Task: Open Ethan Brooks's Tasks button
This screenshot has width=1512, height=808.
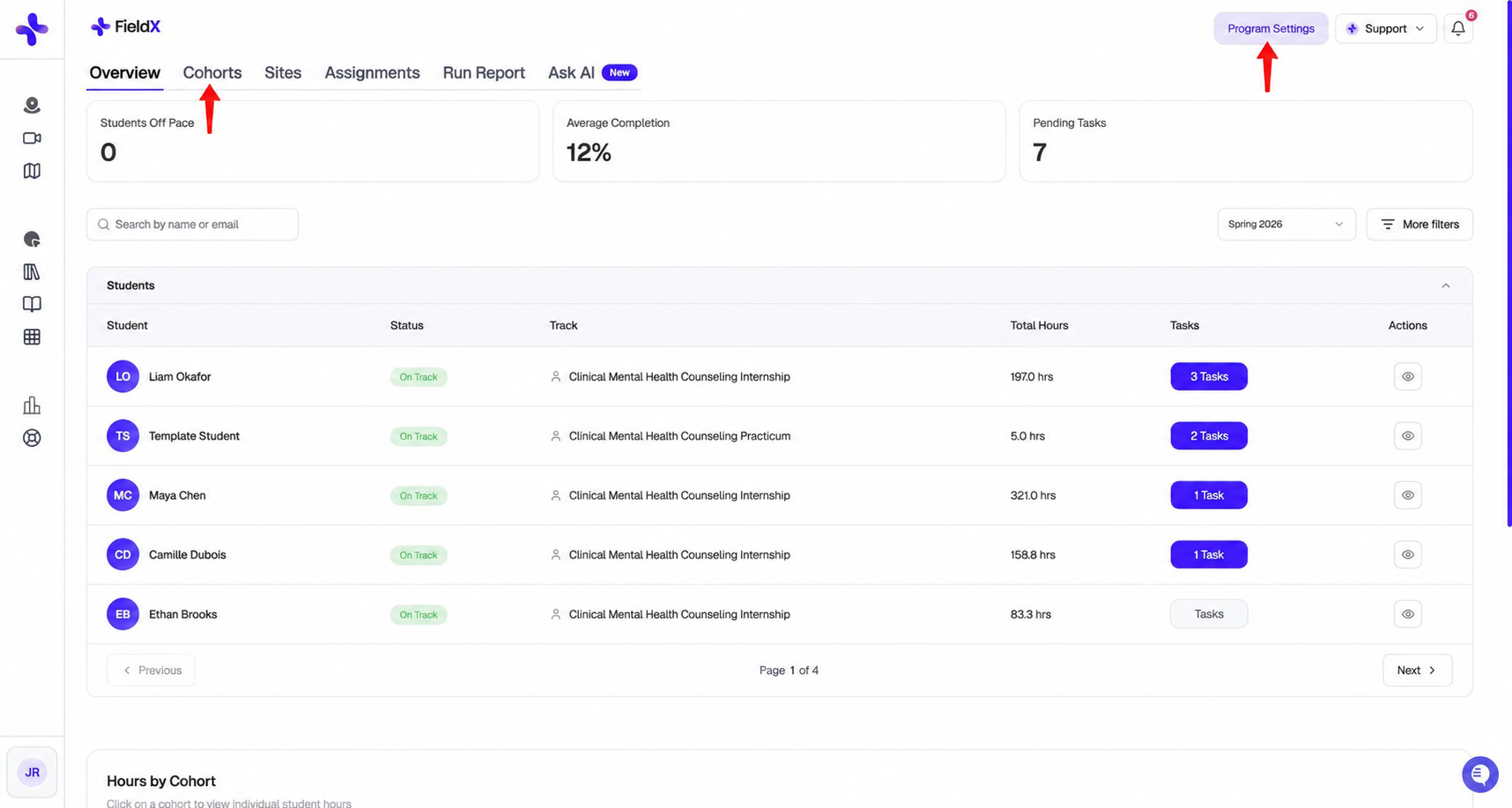Action: [x=1208, y=614]
